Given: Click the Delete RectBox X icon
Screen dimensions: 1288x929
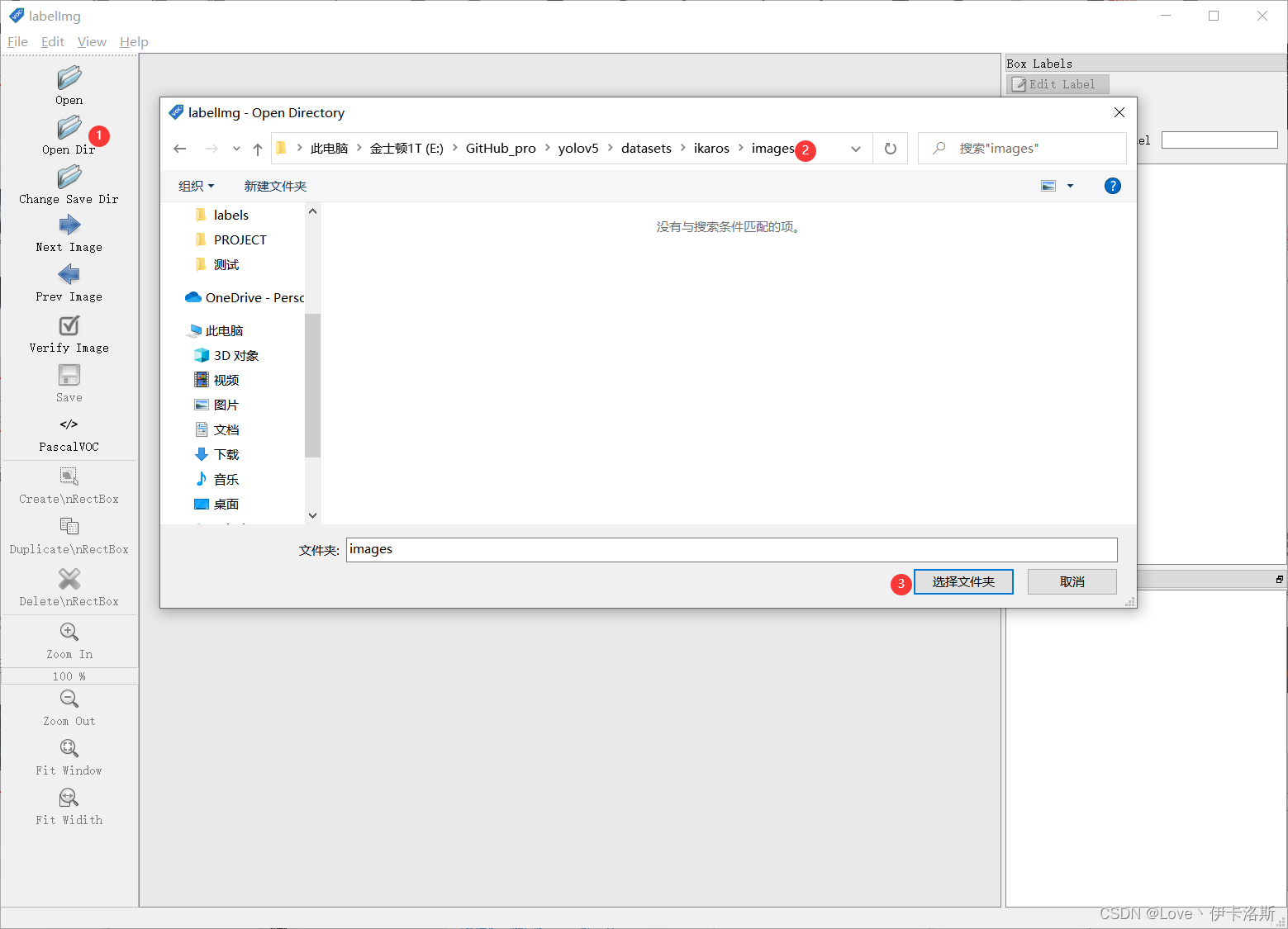Looking at the screenshot, I should [x=69, y=579].
